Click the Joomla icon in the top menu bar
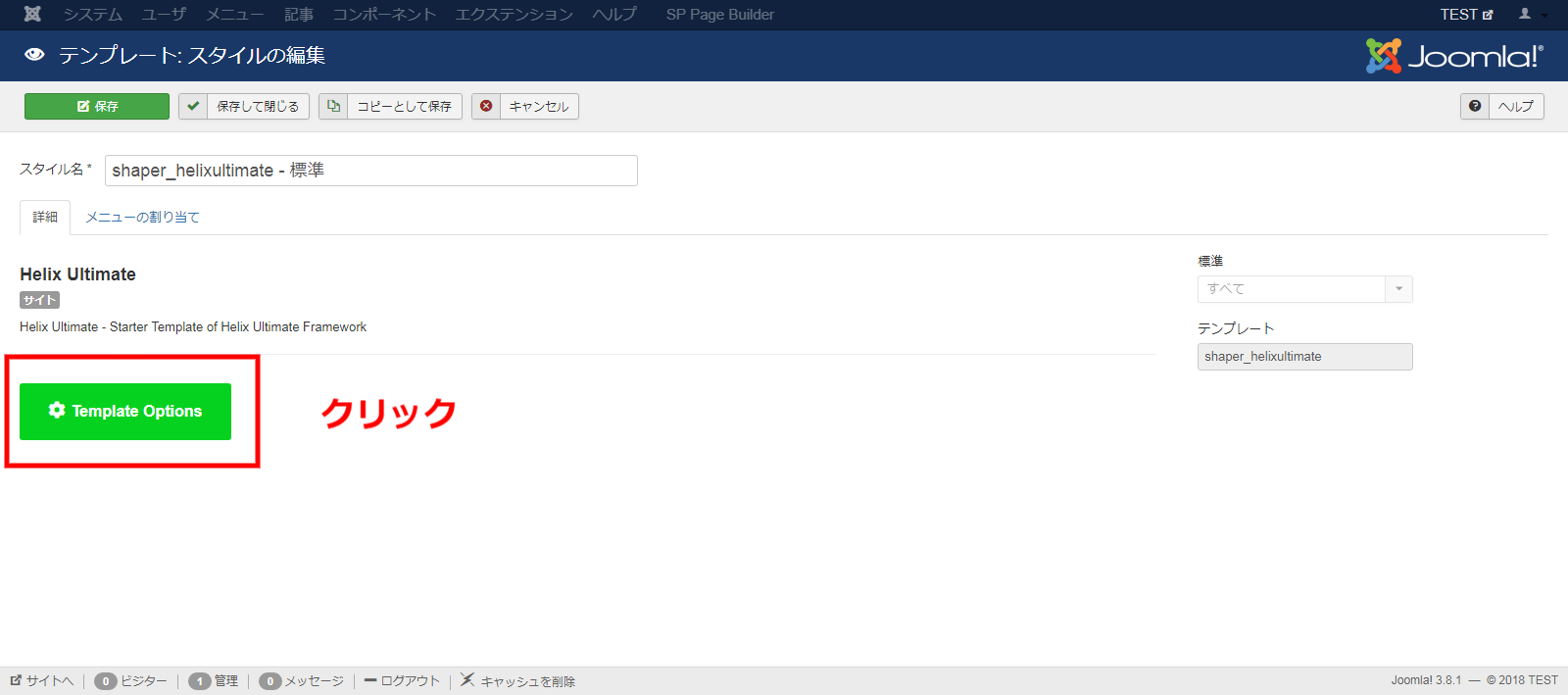 tap(32, 14)
